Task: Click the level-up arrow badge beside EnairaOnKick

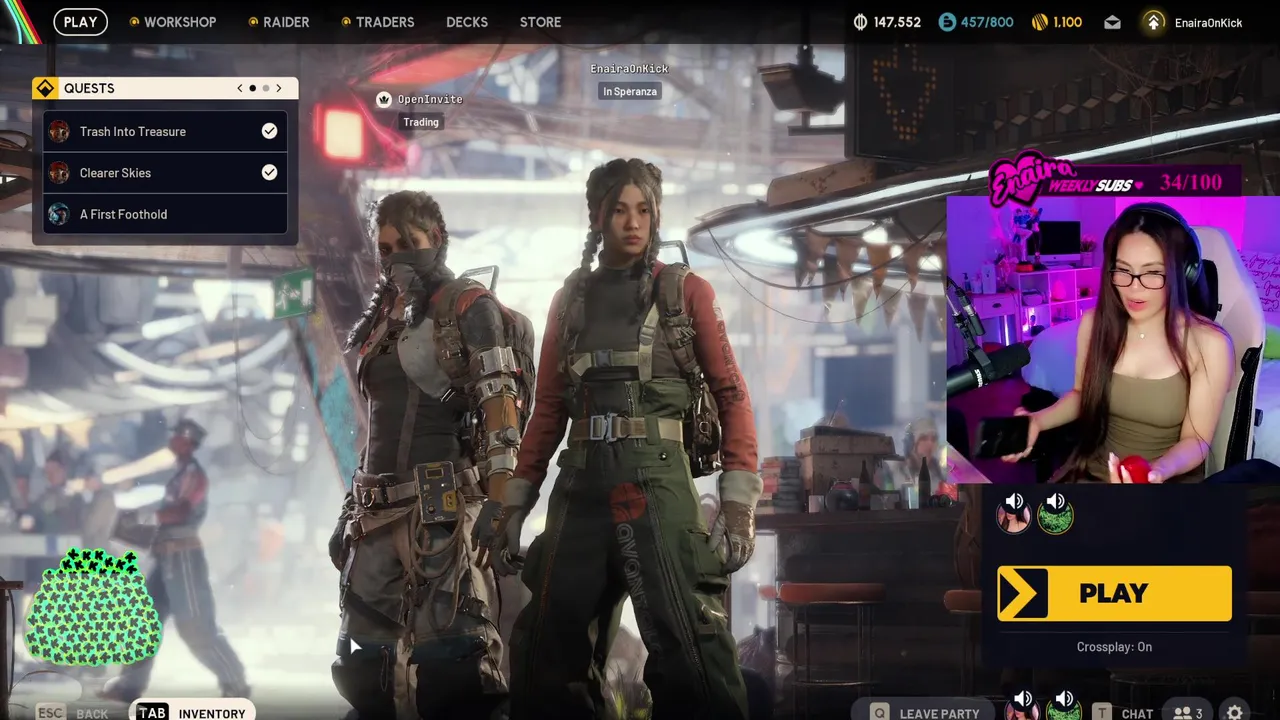Action: pos(1154,22)
